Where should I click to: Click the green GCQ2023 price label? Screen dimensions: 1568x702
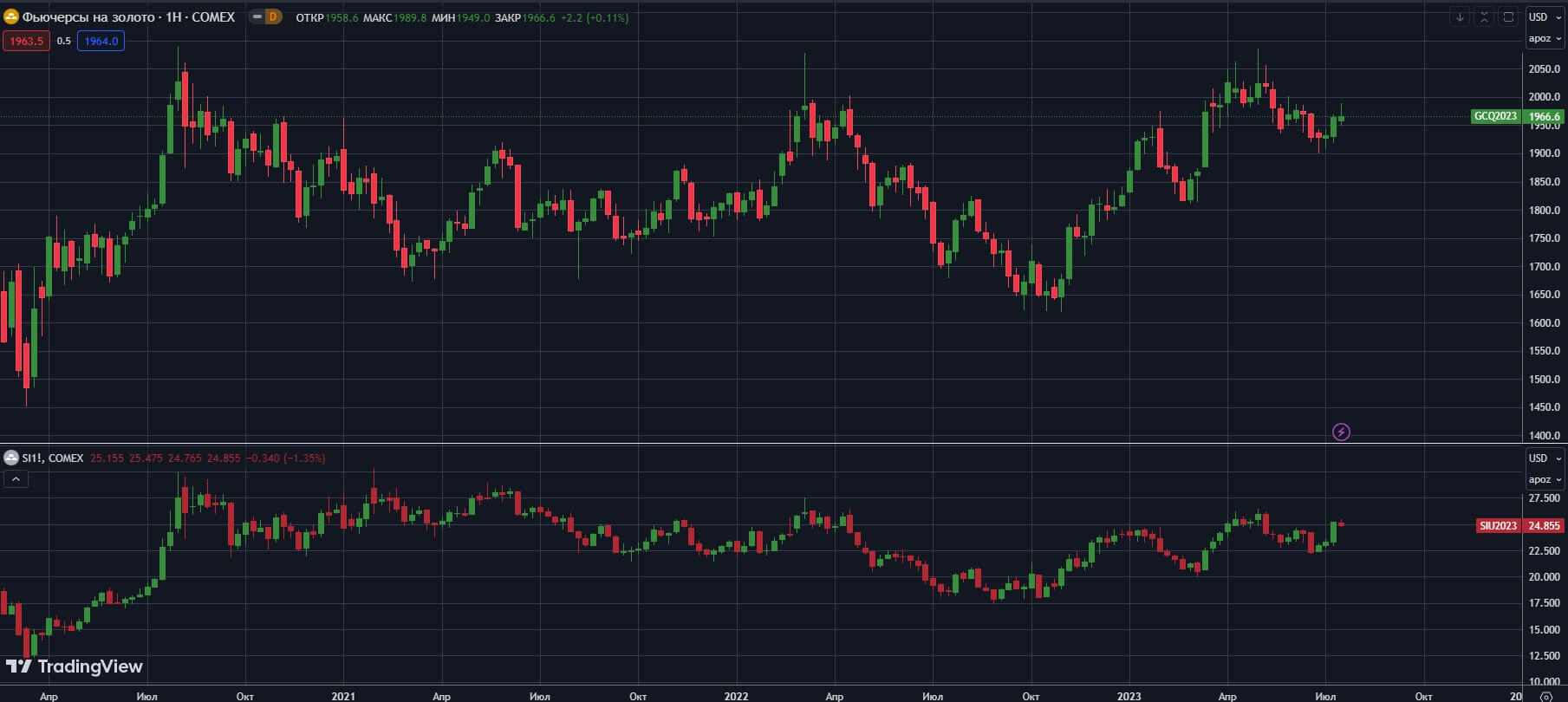[1496, 116]
